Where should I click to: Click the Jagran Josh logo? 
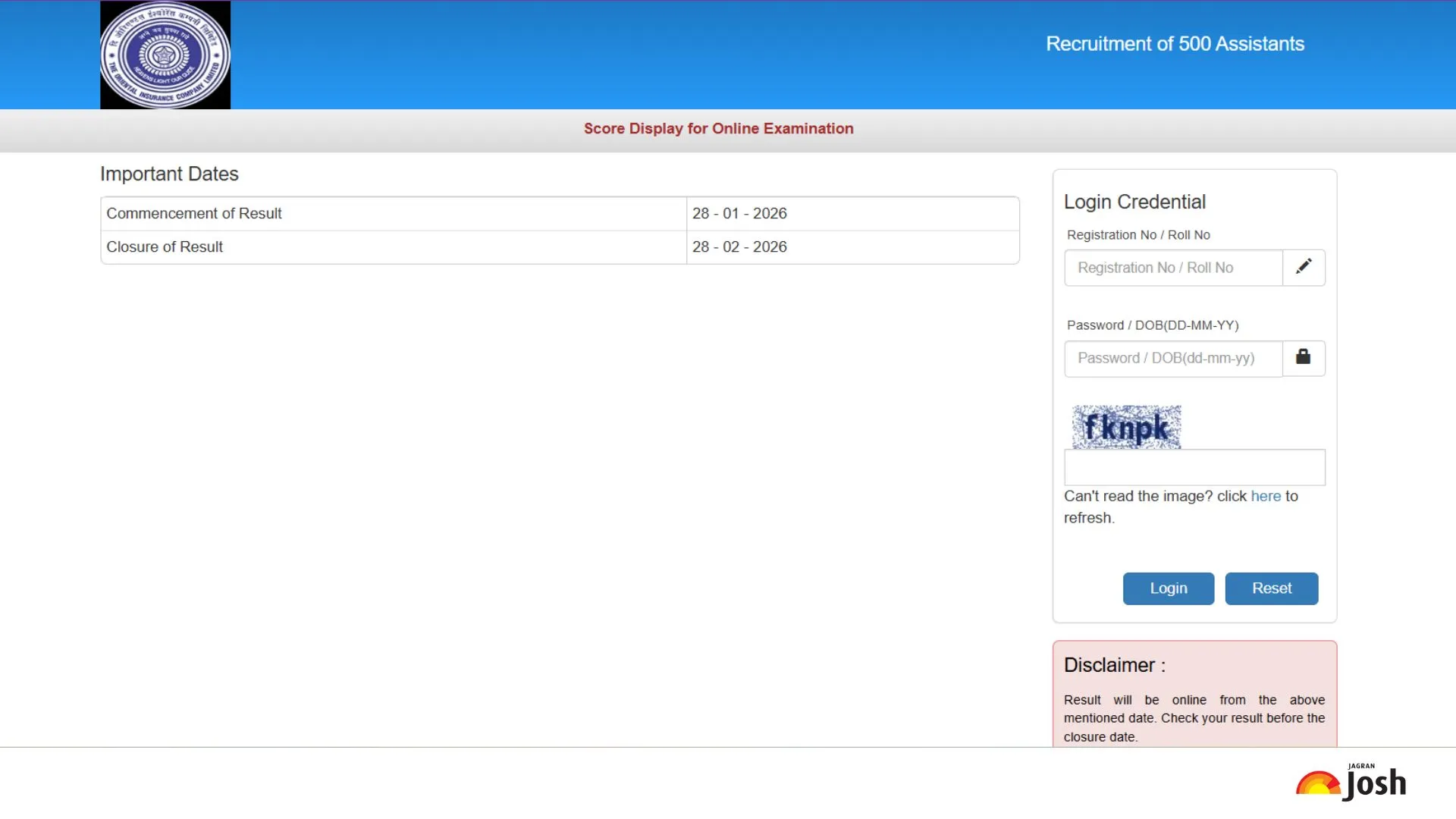1351,782
